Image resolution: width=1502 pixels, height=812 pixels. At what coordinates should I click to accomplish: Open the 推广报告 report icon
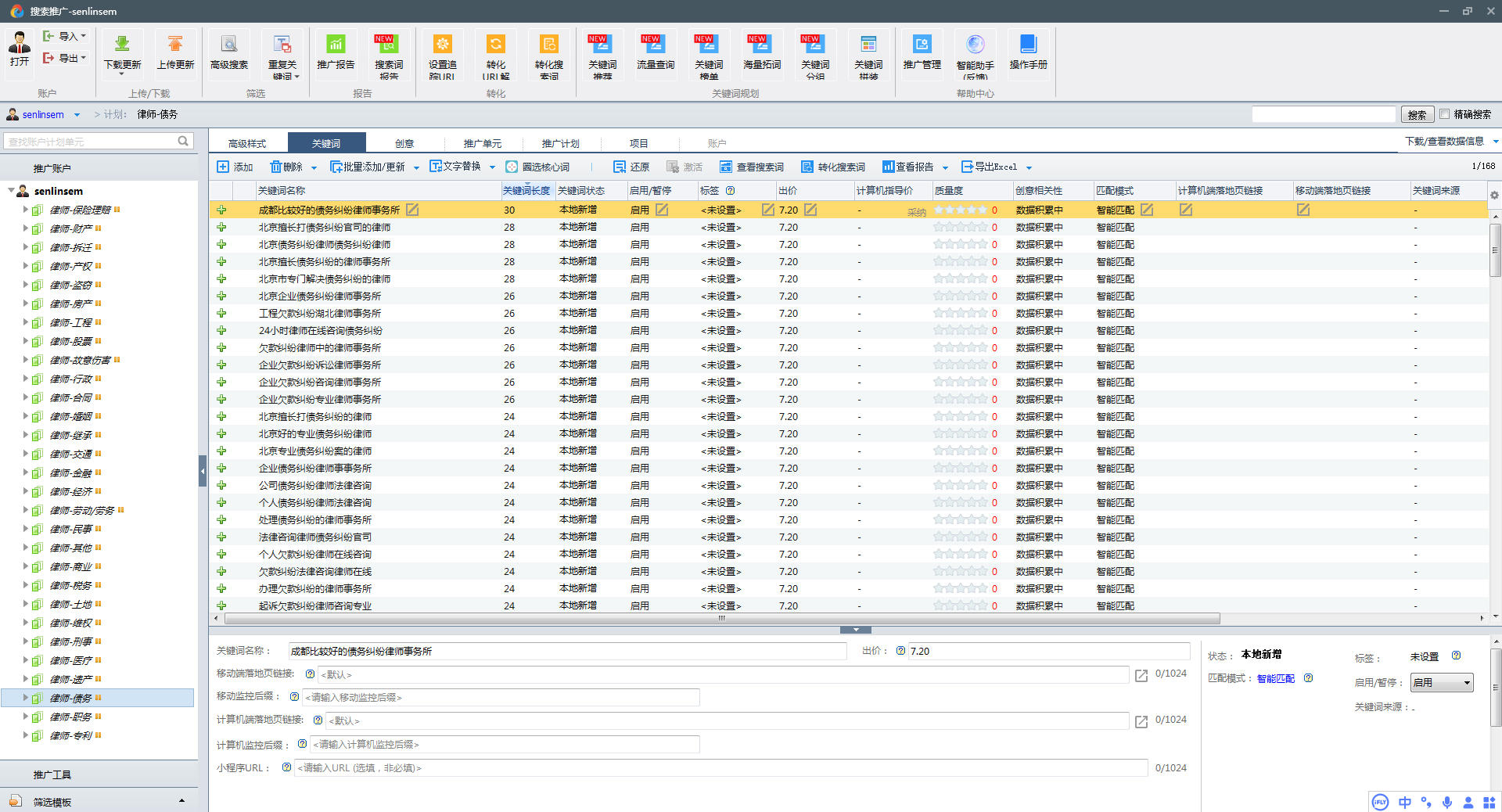coord(336,45)
